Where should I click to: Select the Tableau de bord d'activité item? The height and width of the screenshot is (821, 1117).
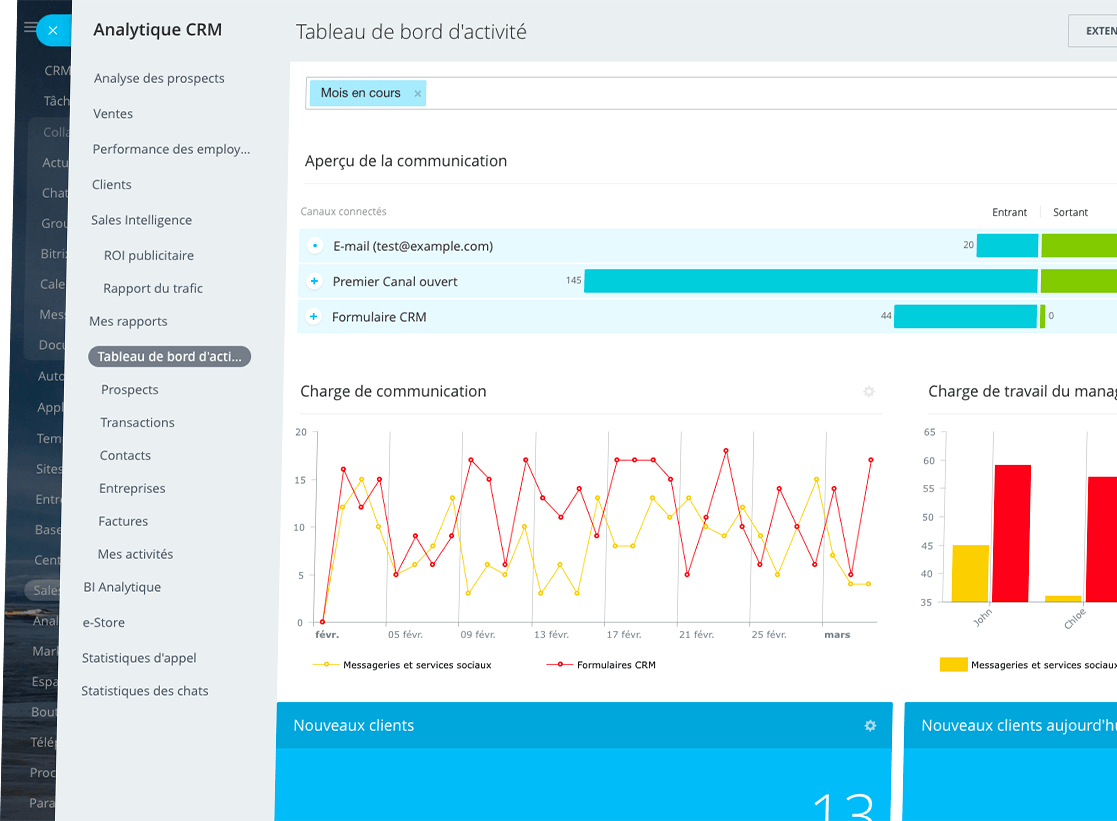[x=169, y=357]
